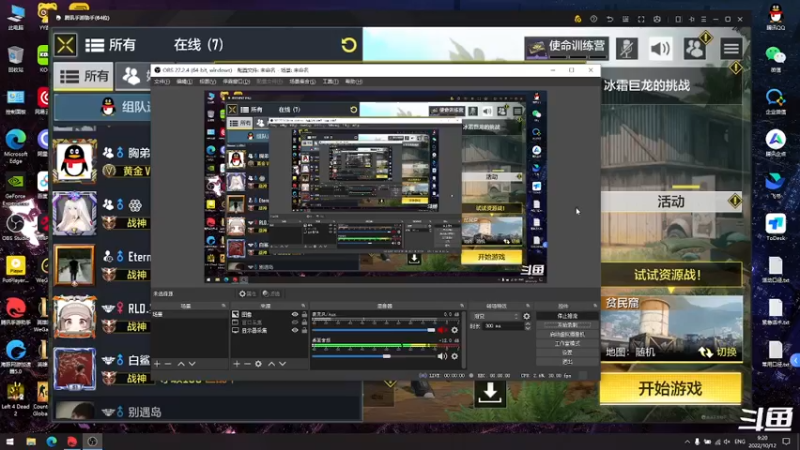Open the game friends icon near menu
The image size is (800, 450).
695,49
